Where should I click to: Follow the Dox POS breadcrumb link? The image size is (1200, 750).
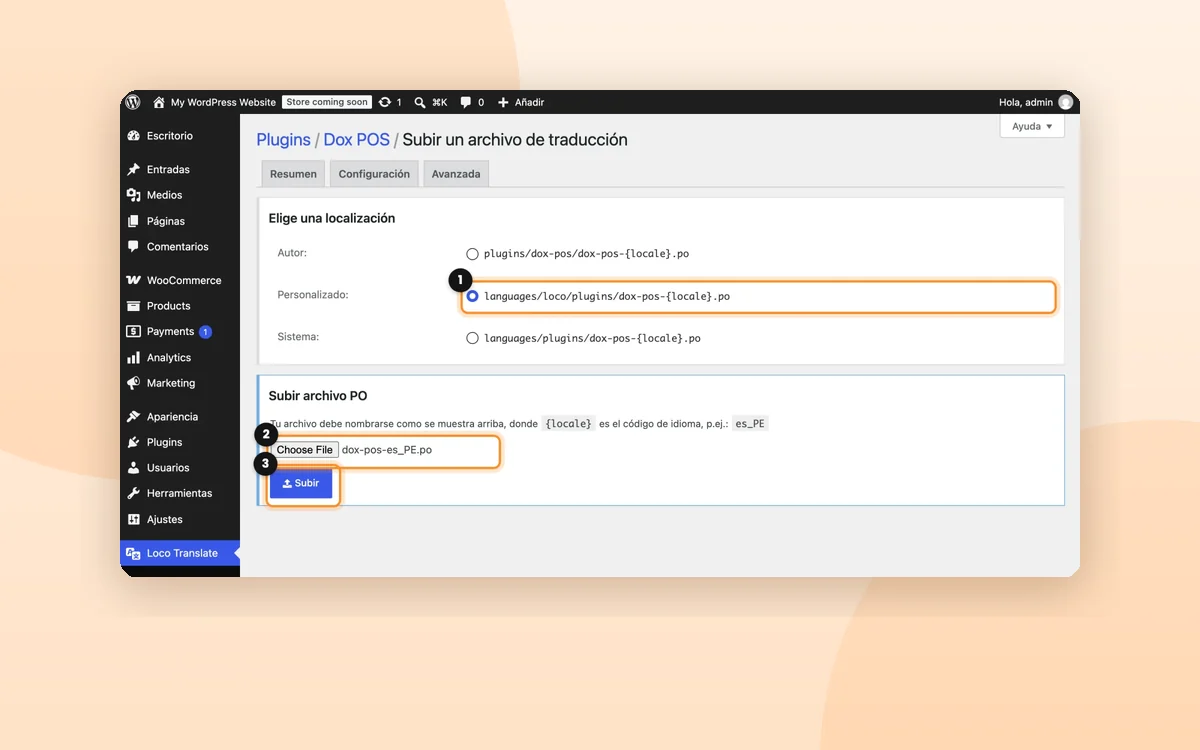(357, 140)
